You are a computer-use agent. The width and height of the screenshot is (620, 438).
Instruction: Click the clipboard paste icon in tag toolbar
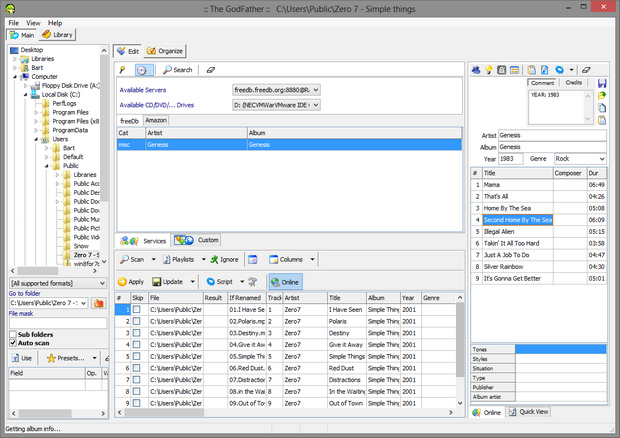[x=532, y=70]
